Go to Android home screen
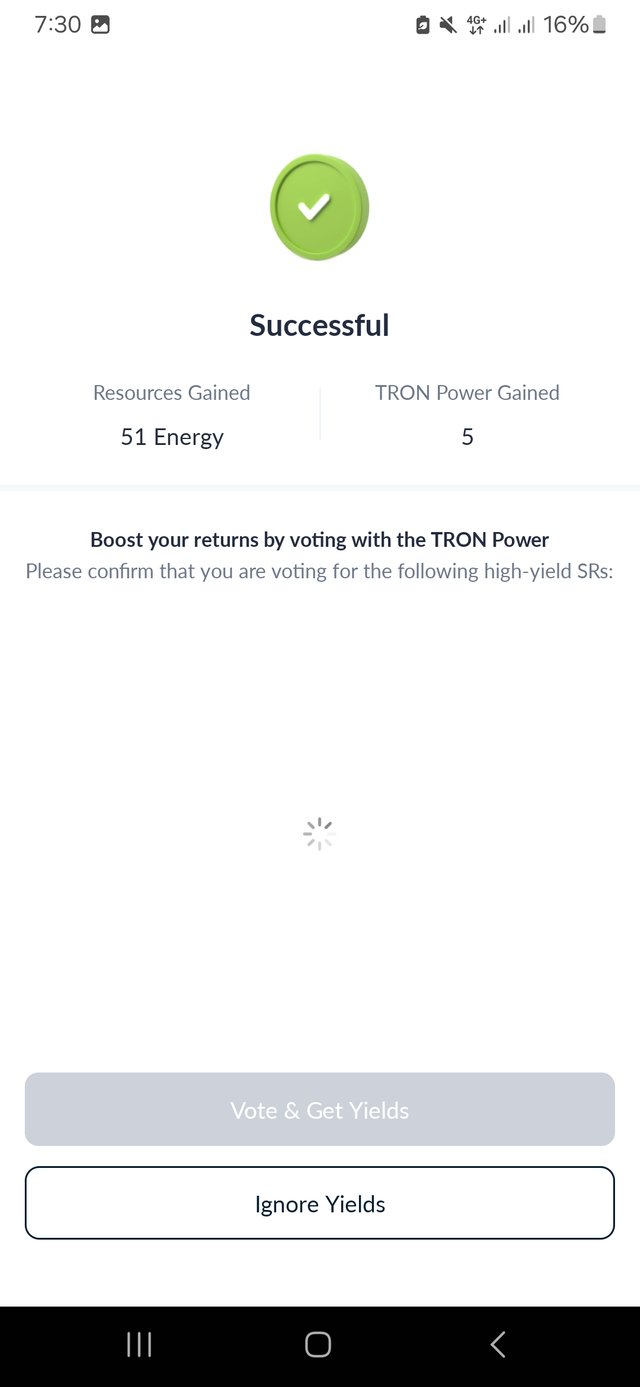 click(318, 1345)
